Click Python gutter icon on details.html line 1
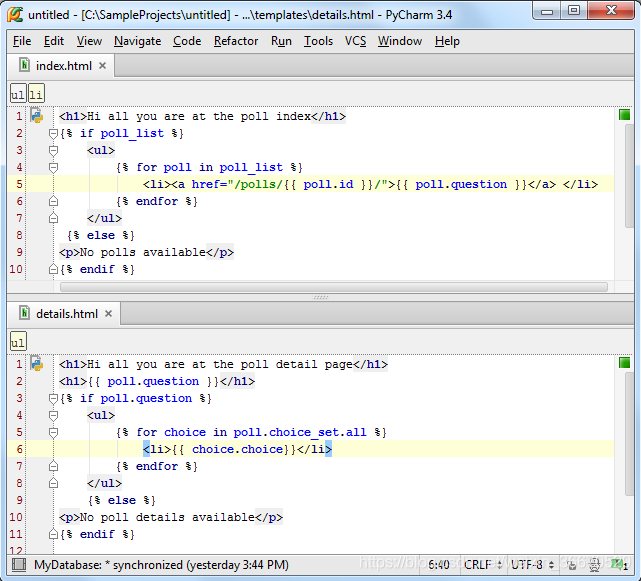 [x=37, y=363]
